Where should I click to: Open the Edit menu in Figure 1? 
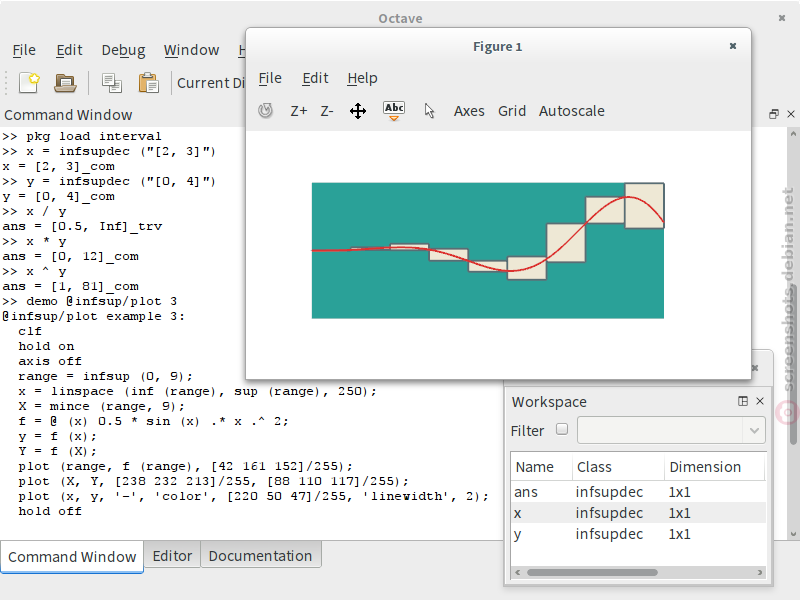point(315,78)
